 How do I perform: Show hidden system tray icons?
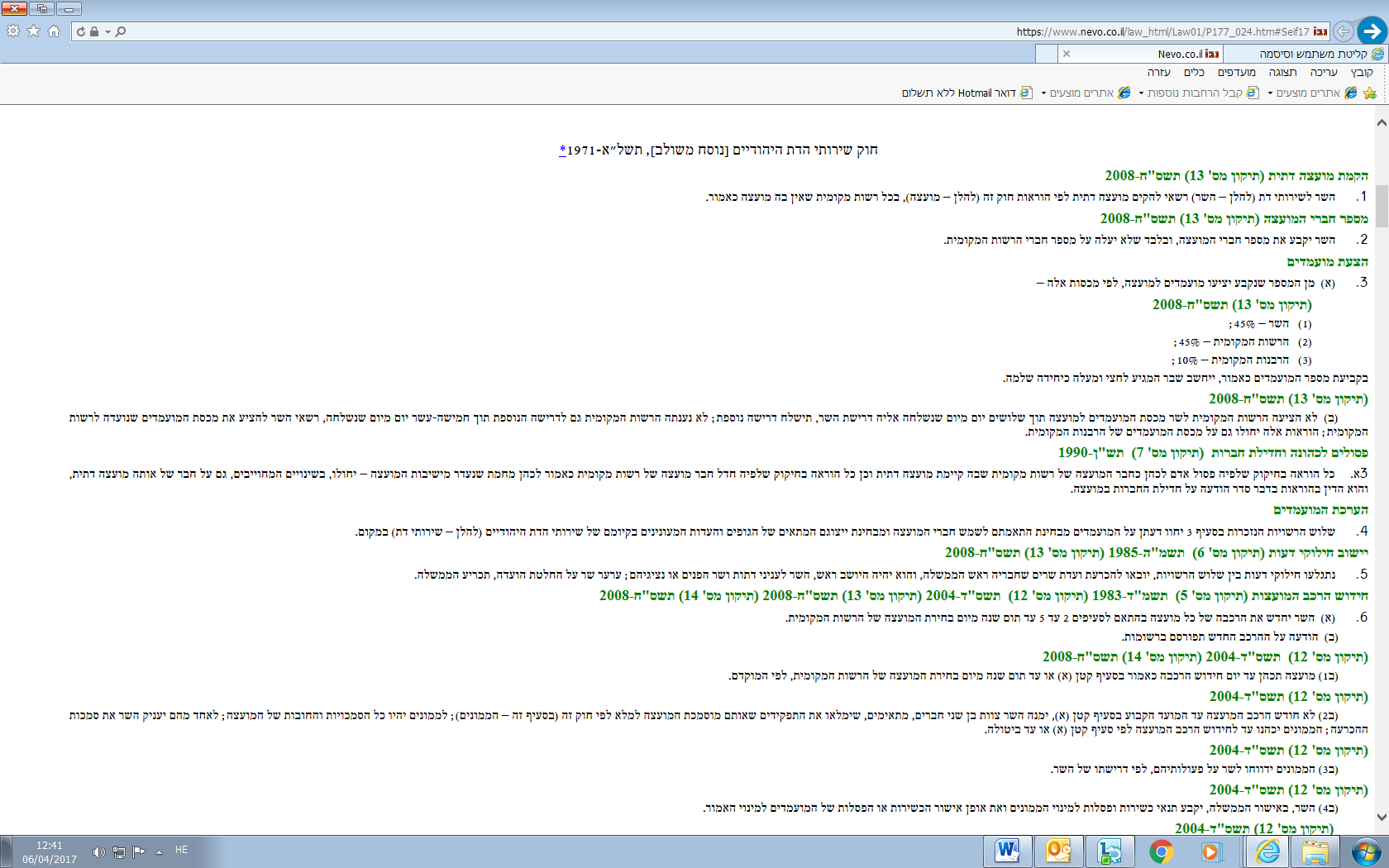click(x=159, y=851)
